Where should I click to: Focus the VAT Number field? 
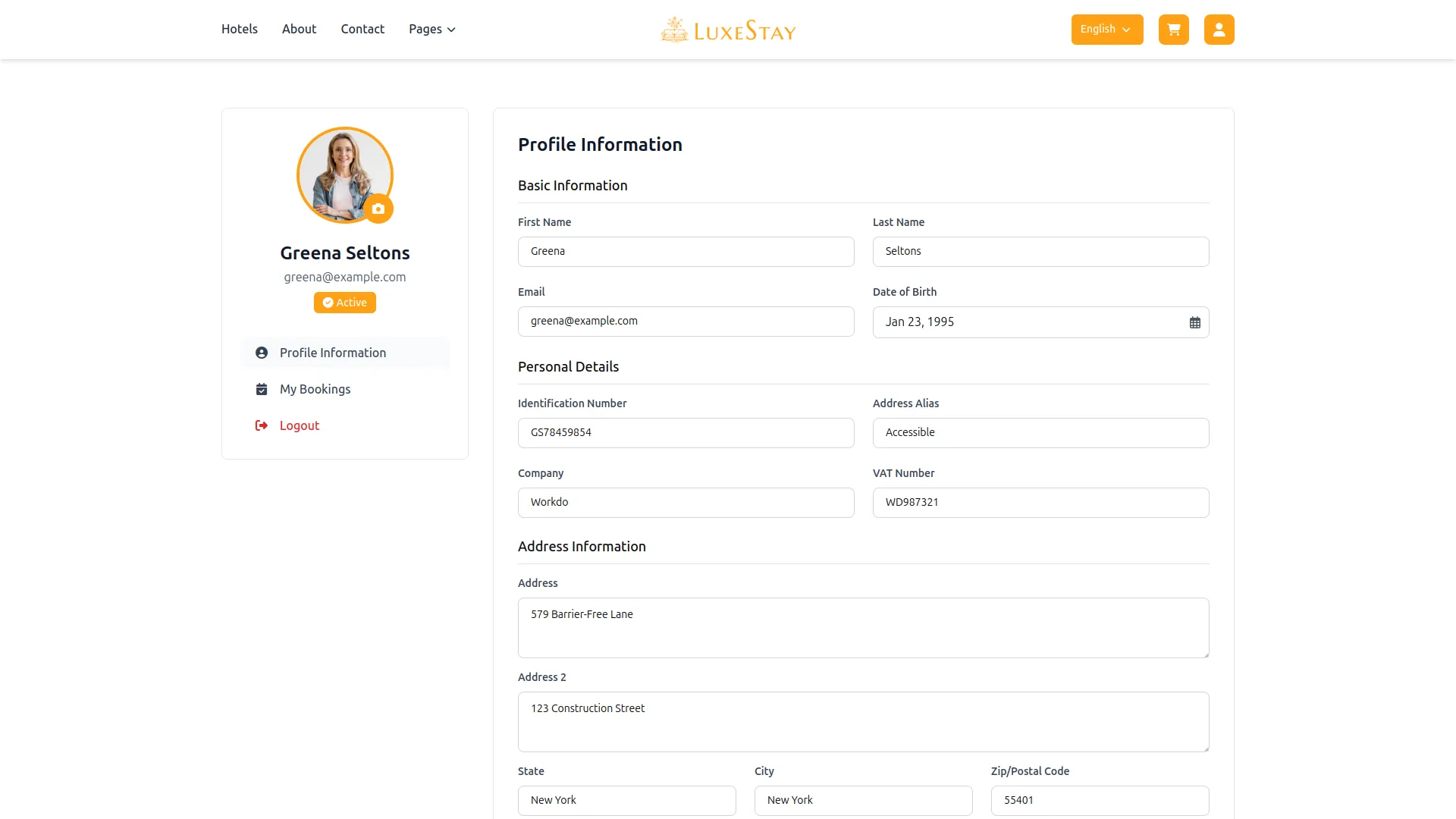(x=1041, y=503)
